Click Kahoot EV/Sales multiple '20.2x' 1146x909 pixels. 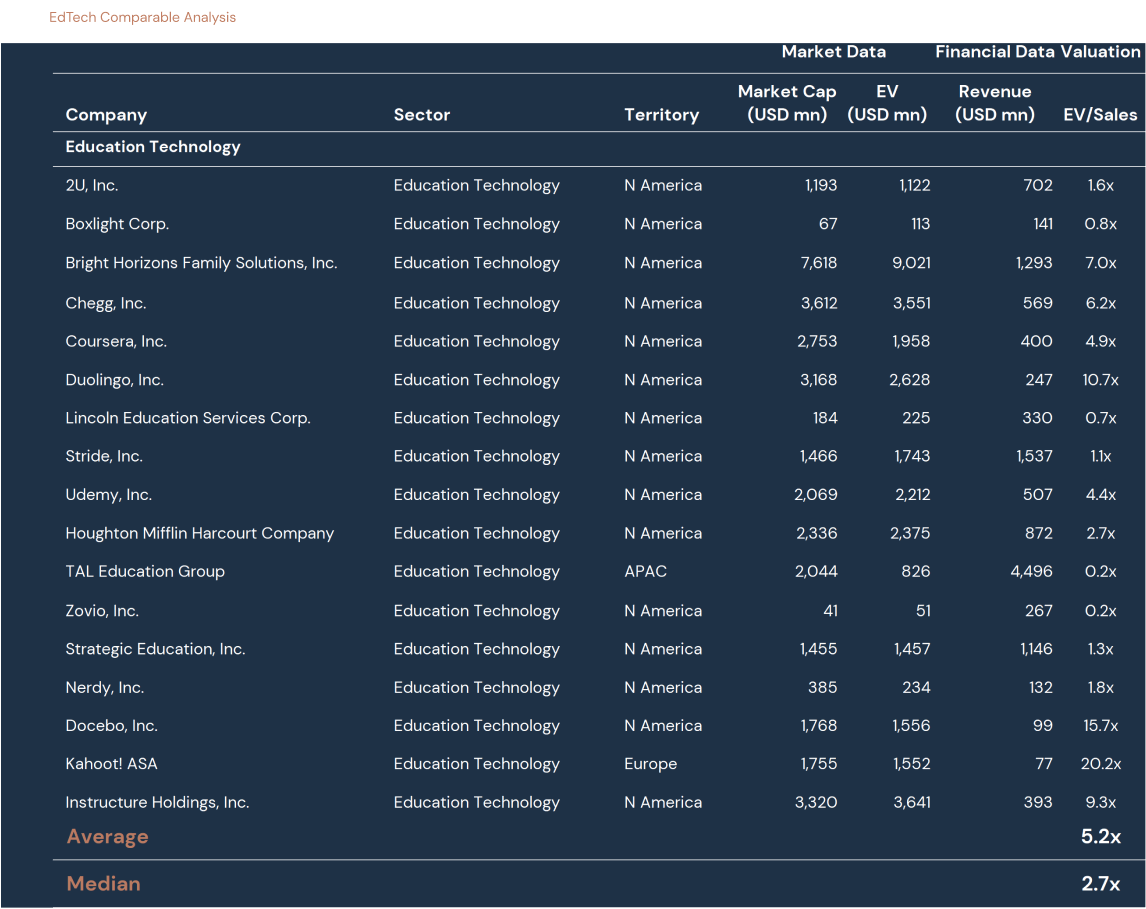click(x=1101, y=764)
